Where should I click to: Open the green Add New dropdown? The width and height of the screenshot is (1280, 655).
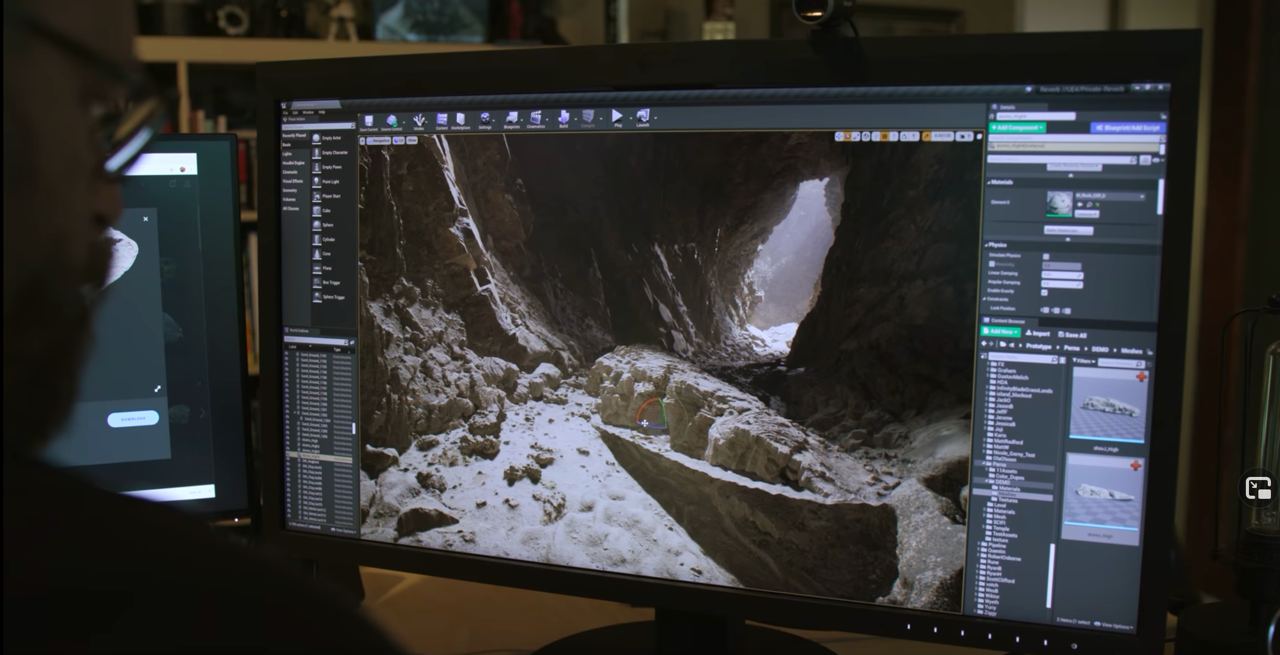(x=1001, y=332)
